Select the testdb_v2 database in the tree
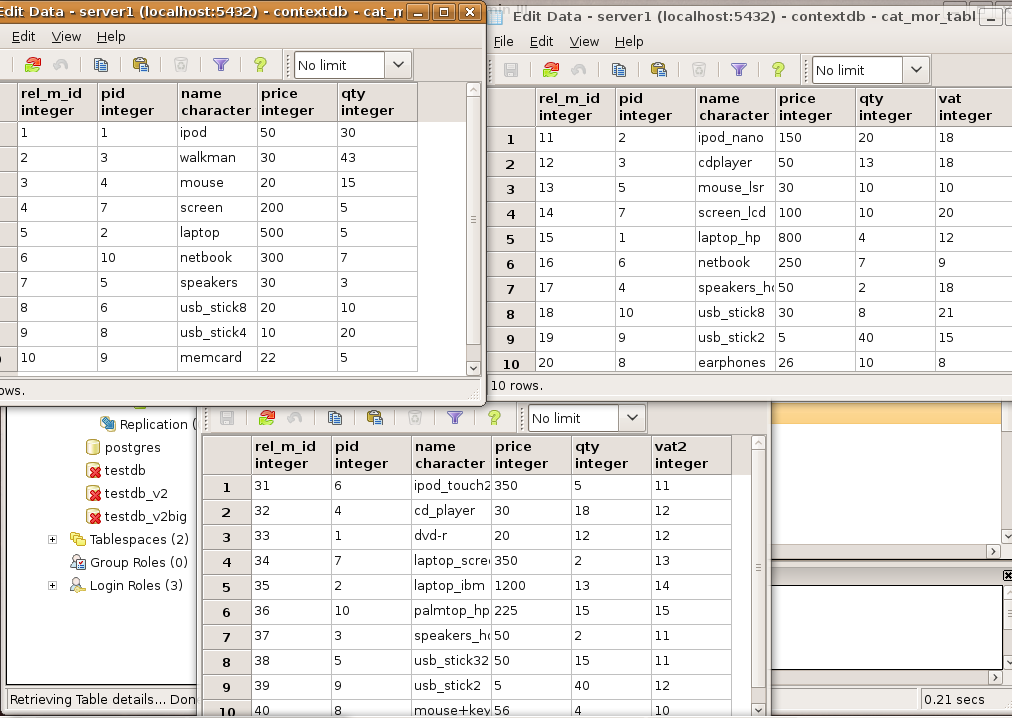Image resolution: width=1012 pixels, height=718 pixels. 136,494
